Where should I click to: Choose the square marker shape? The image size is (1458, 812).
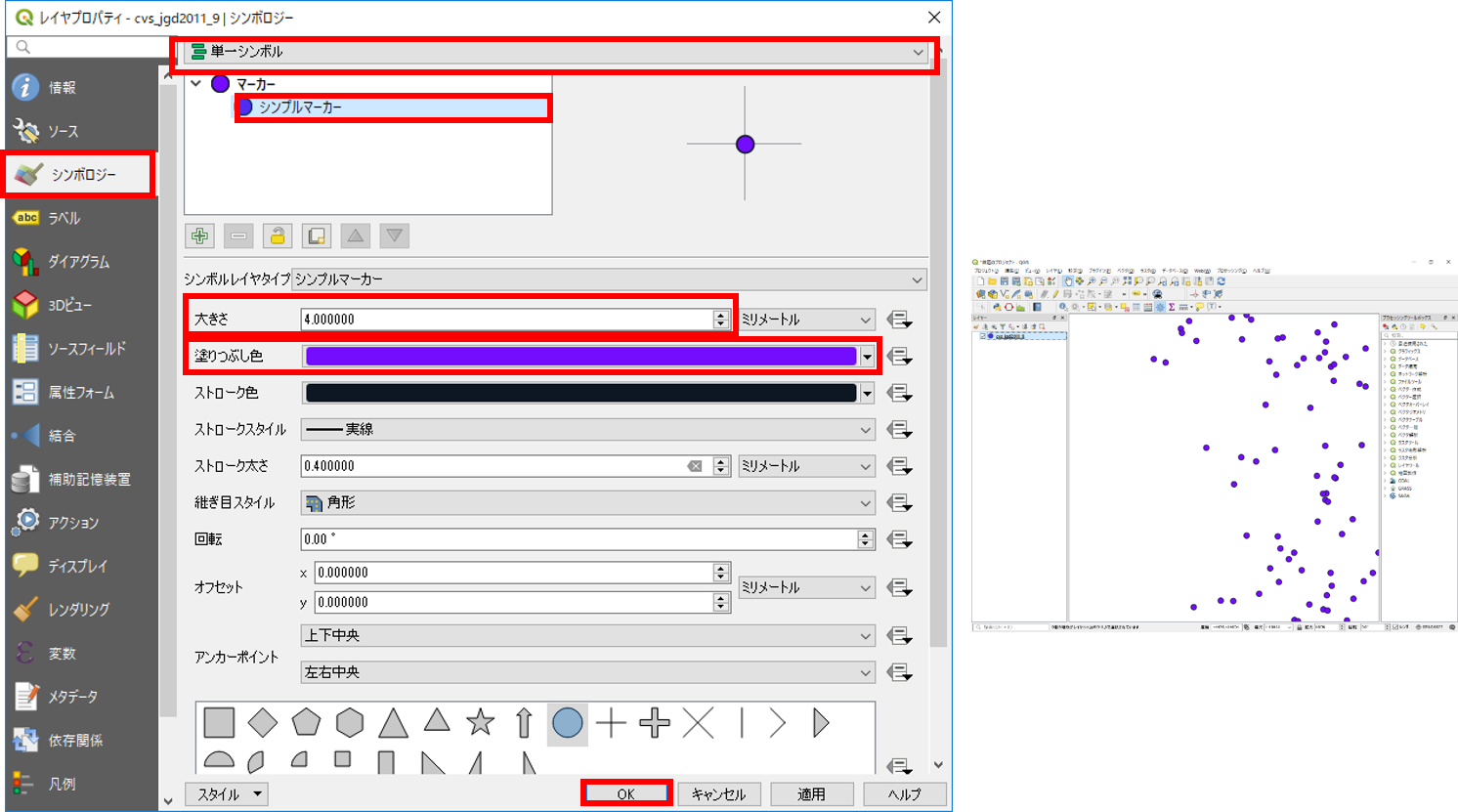(x=219, y=723)
